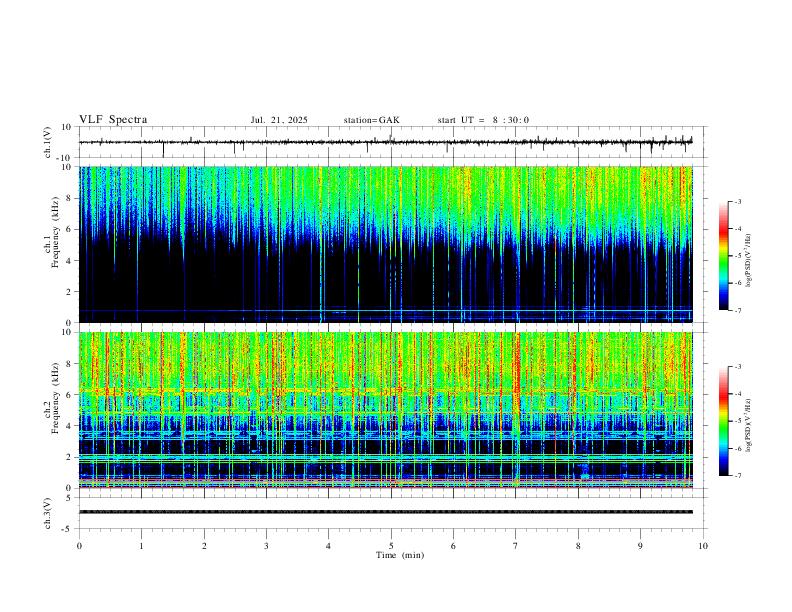Click the ch.2 colorbar "-3" tick label

coord(738,367)
